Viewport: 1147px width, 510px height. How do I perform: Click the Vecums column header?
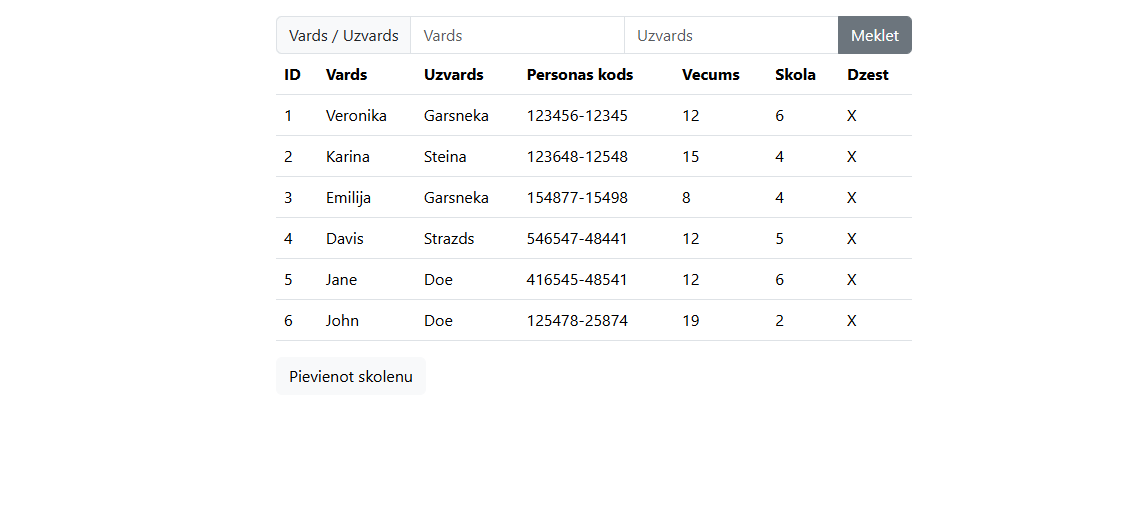point(710,75)
